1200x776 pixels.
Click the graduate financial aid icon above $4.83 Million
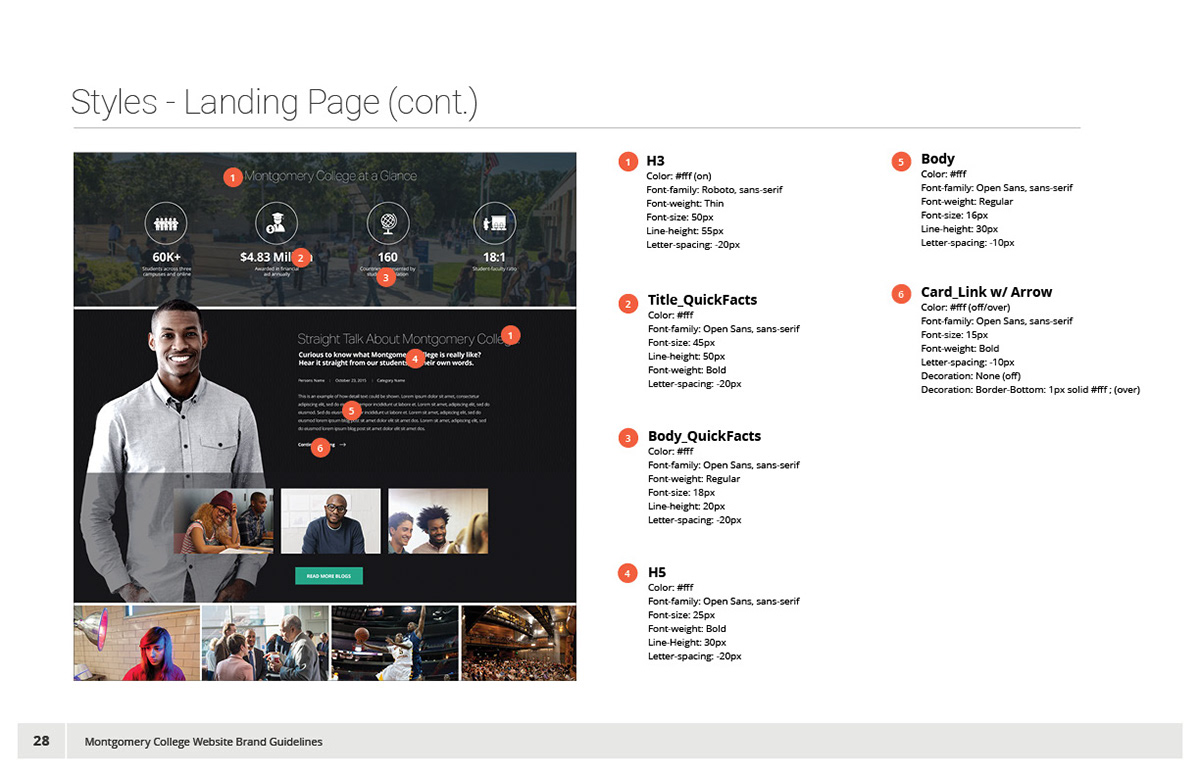pos(276,223)
